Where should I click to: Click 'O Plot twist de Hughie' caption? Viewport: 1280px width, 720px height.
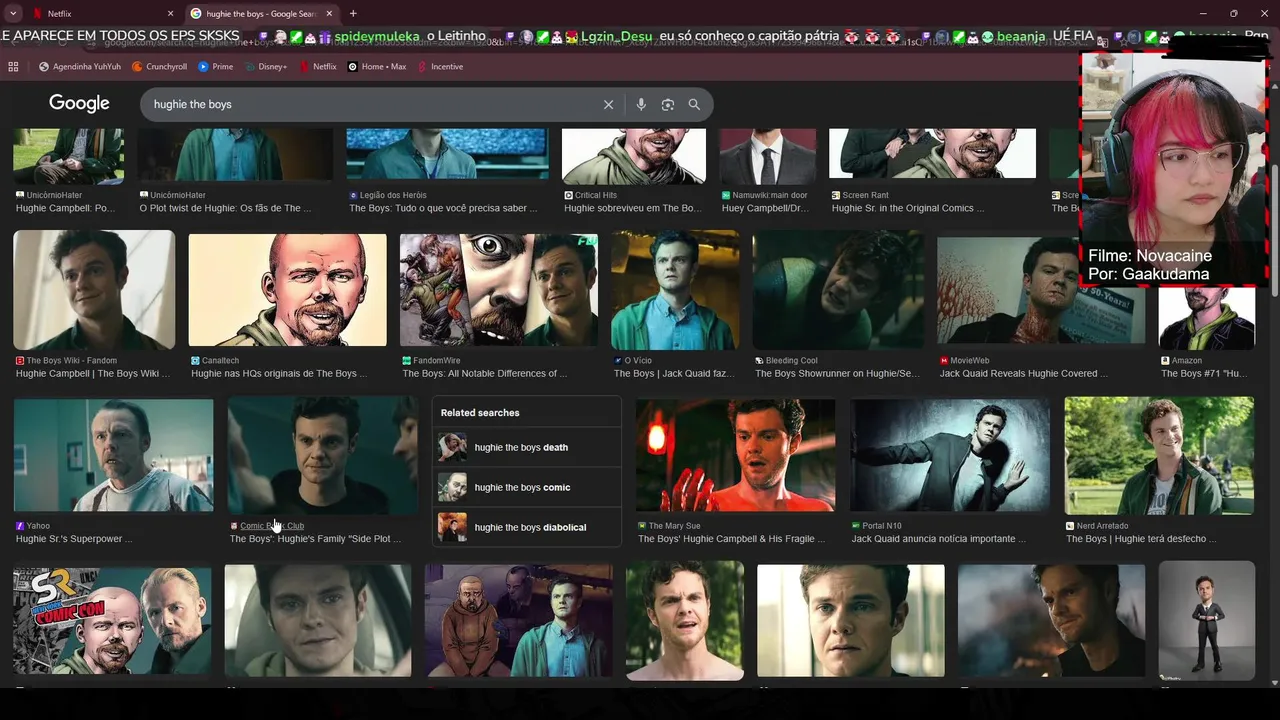click(x=225, y=209)
